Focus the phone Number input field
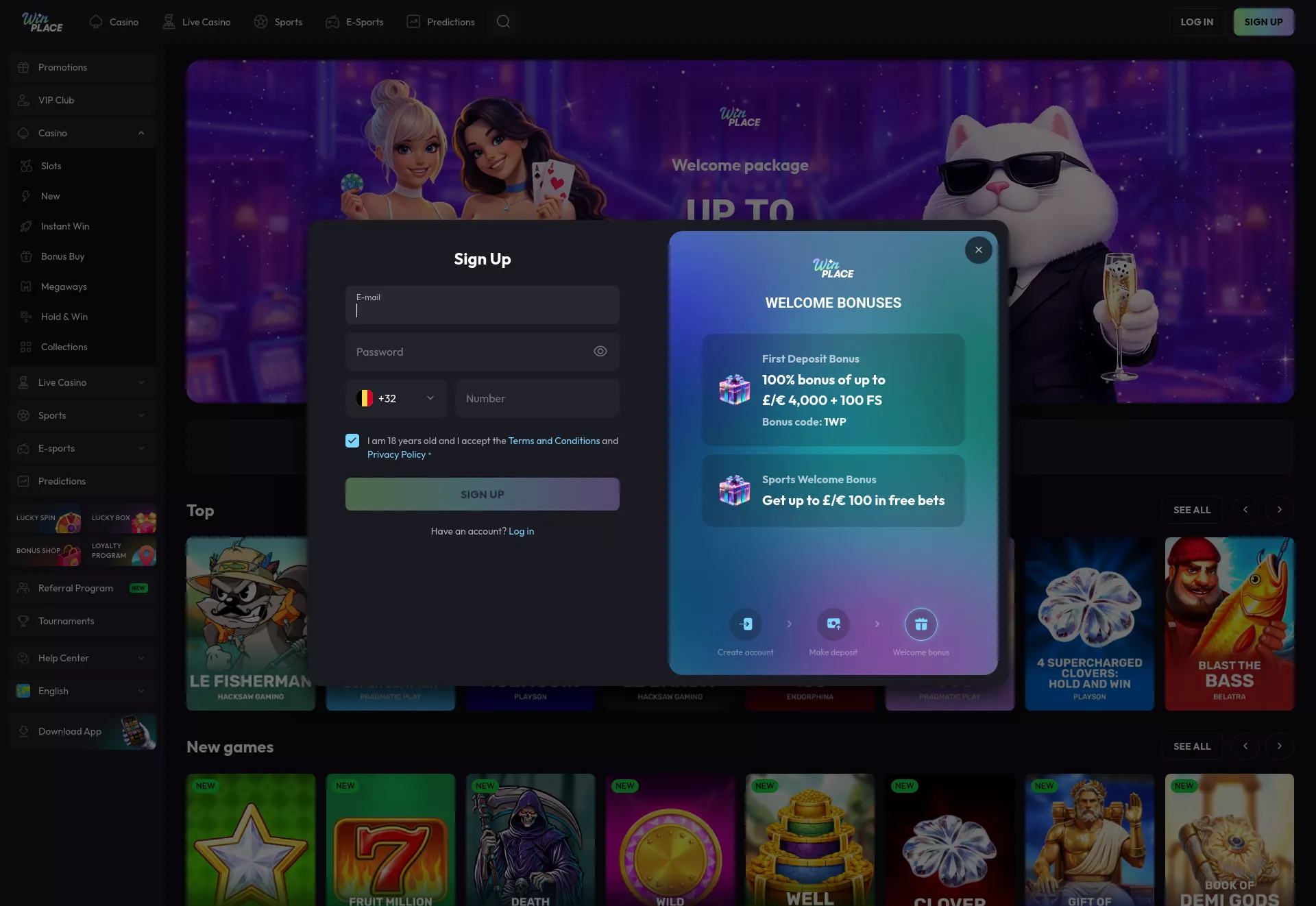 [537, 398]
